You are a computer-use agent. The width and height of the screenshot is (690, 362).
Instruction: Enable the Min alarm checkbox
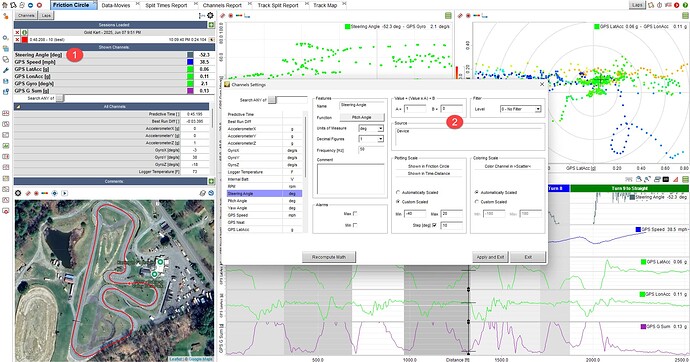(x=355, y=225)
